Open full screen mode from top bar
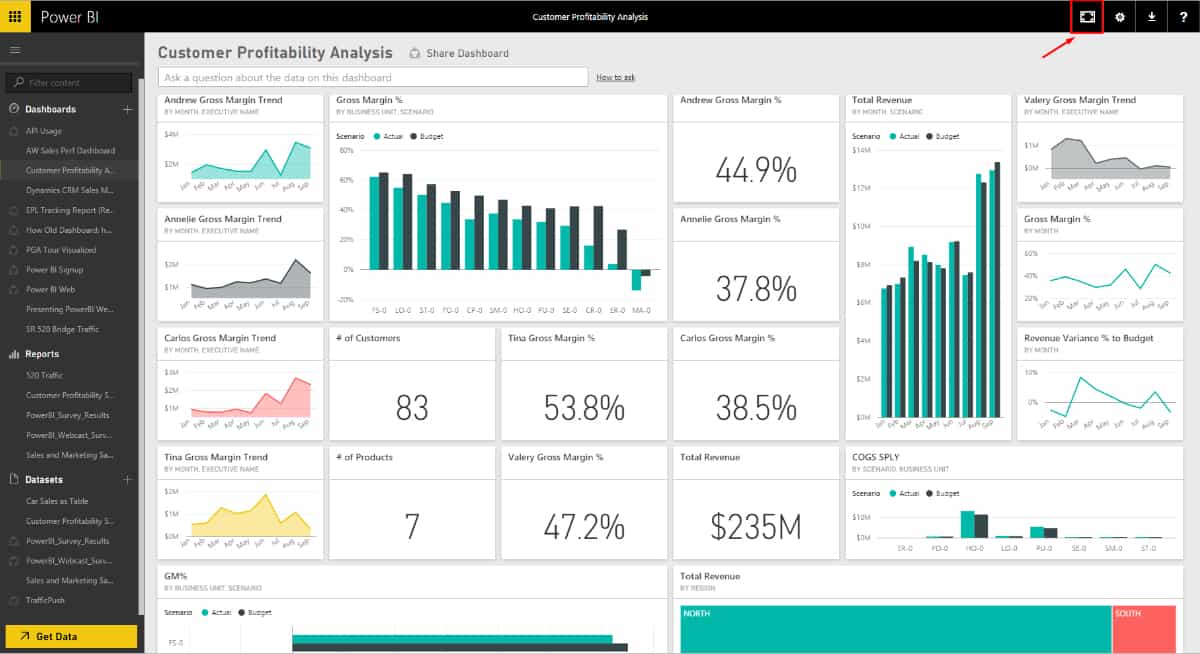 pyautogui.click(x=1086, y=16)
